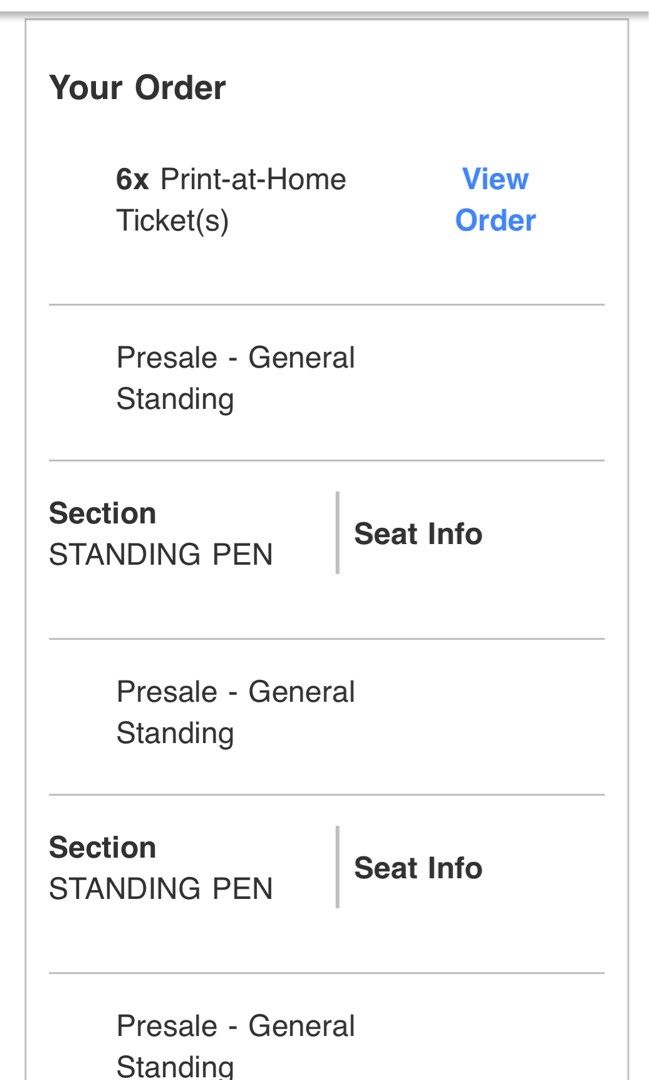Viewport: 649px width, 1080px height.
Task: Click the second Section header text
Action: tap(102, 847)
